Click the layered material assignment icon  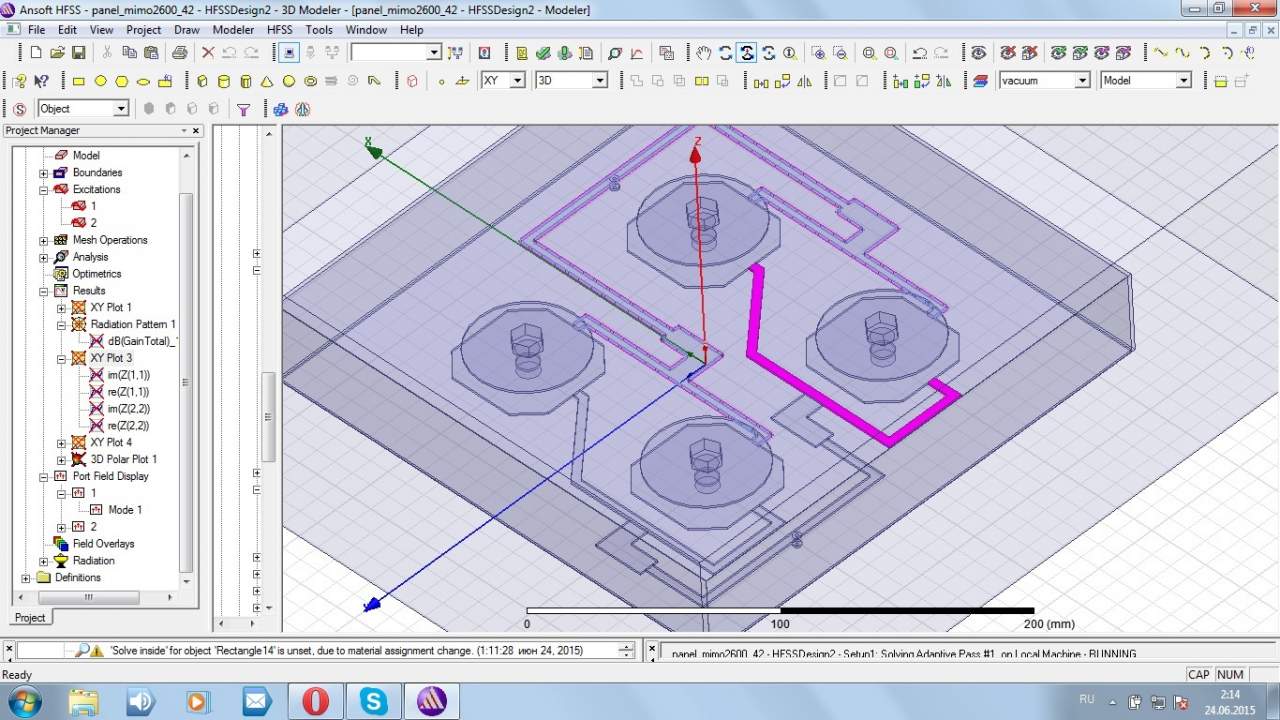click(980, 81)
